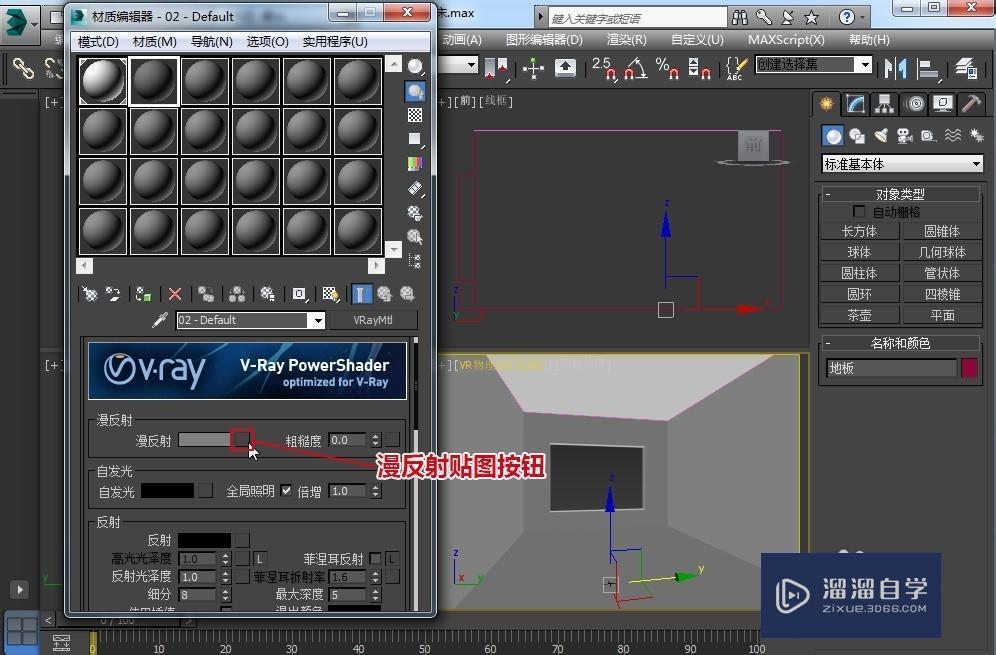Image resolution: width=996 pixels, height=655 pixels.
Task: Click the 自发光 black color swatch
Action: point(166,491)
